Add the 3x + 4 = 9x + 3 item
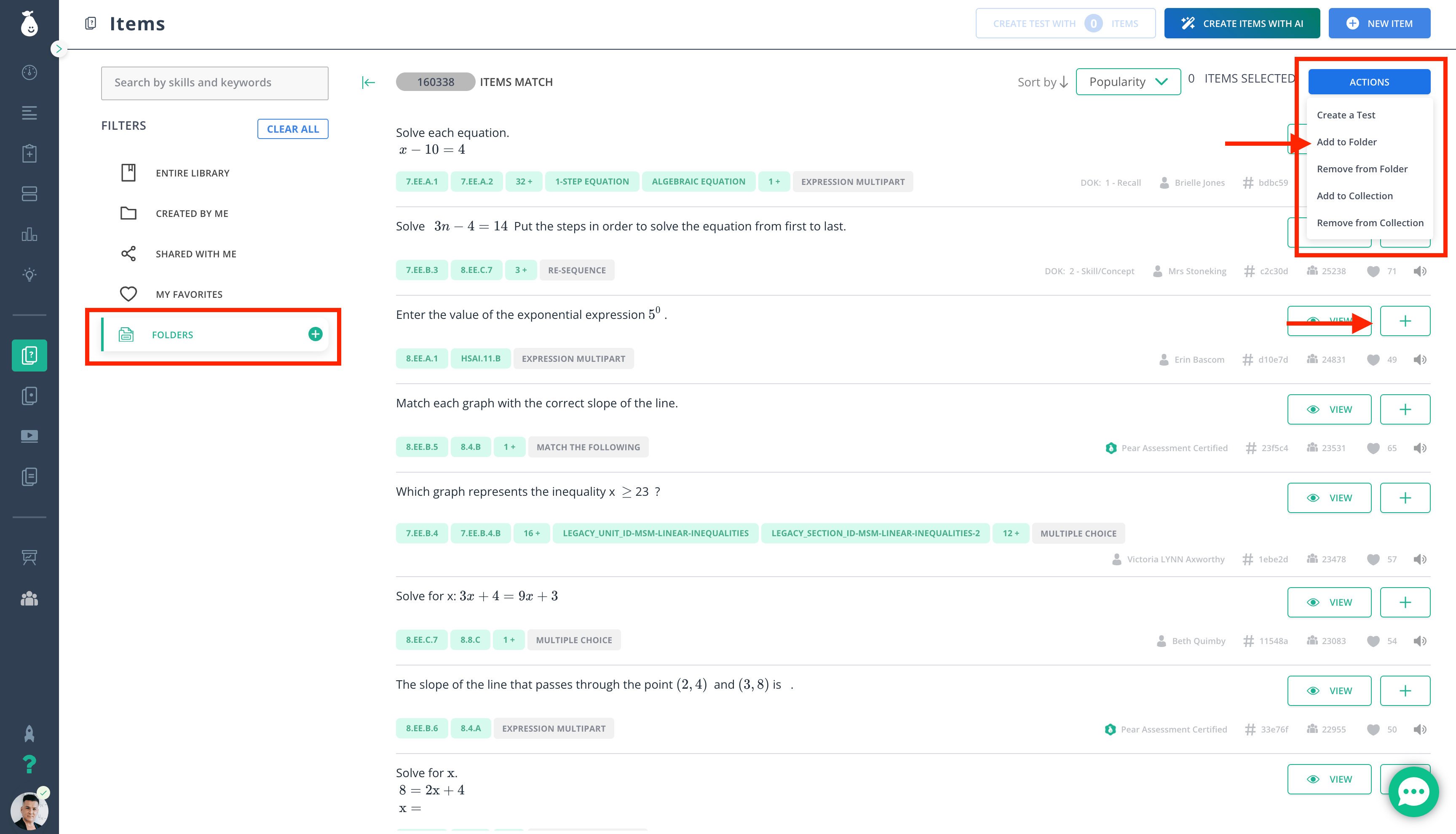The width and height of the screenshot is (1456, 834). (1405, 602)
